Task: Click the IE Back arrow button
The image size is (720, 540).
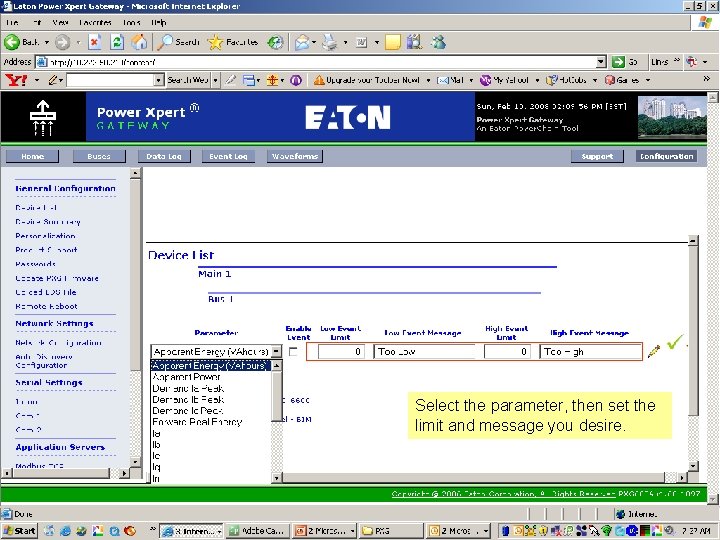Action: point(12,42)
